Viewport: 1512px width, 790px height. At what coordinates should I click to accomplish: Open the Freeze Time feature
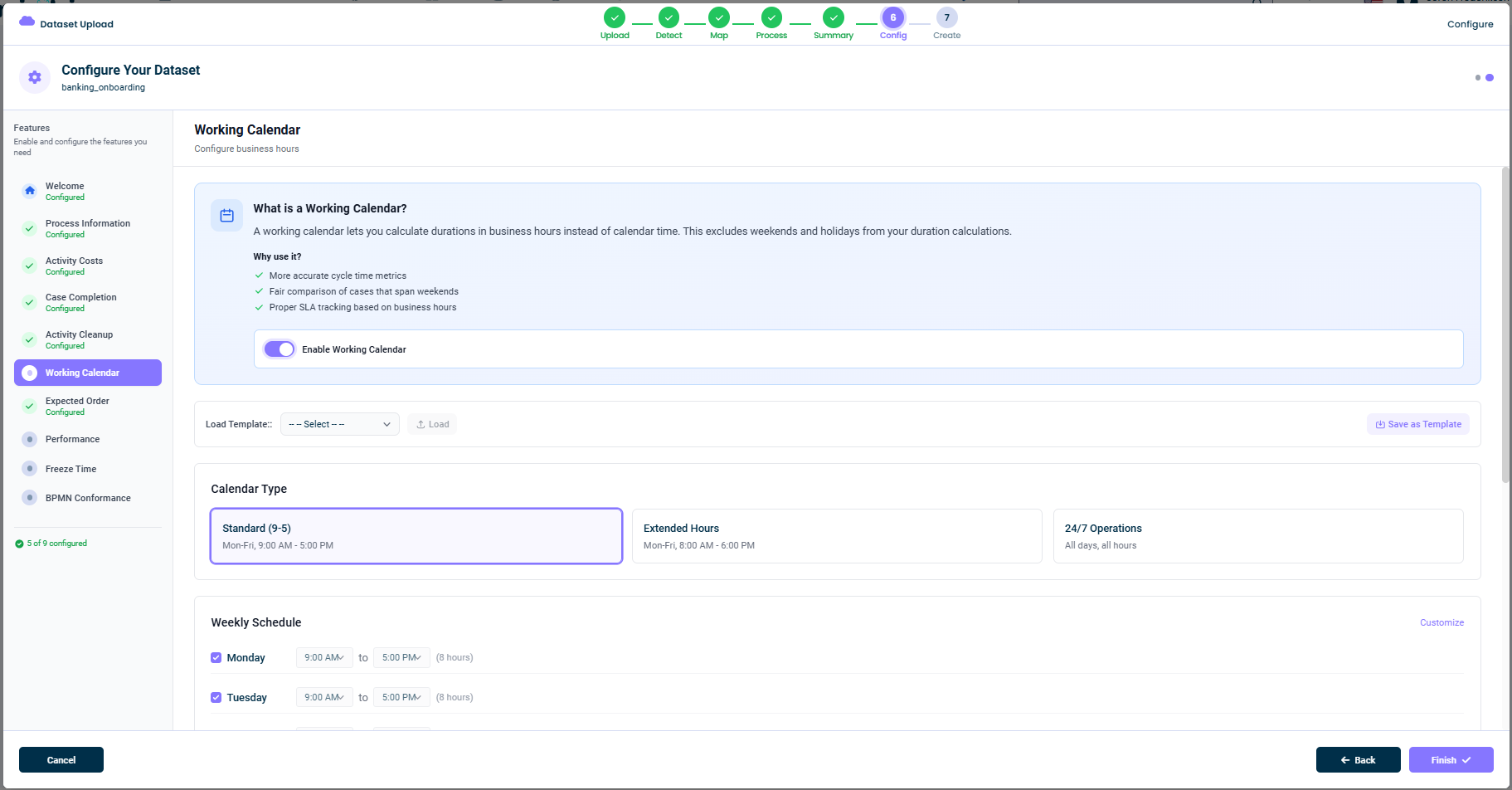pyautogui.click(x=88, y=469)
